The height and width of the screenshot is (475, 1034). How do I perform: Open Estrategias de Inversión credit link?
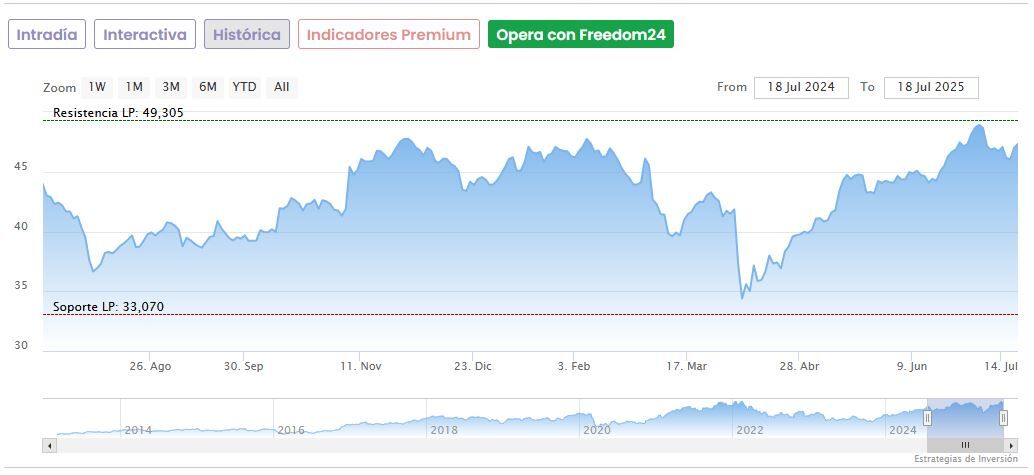[965, 459]
